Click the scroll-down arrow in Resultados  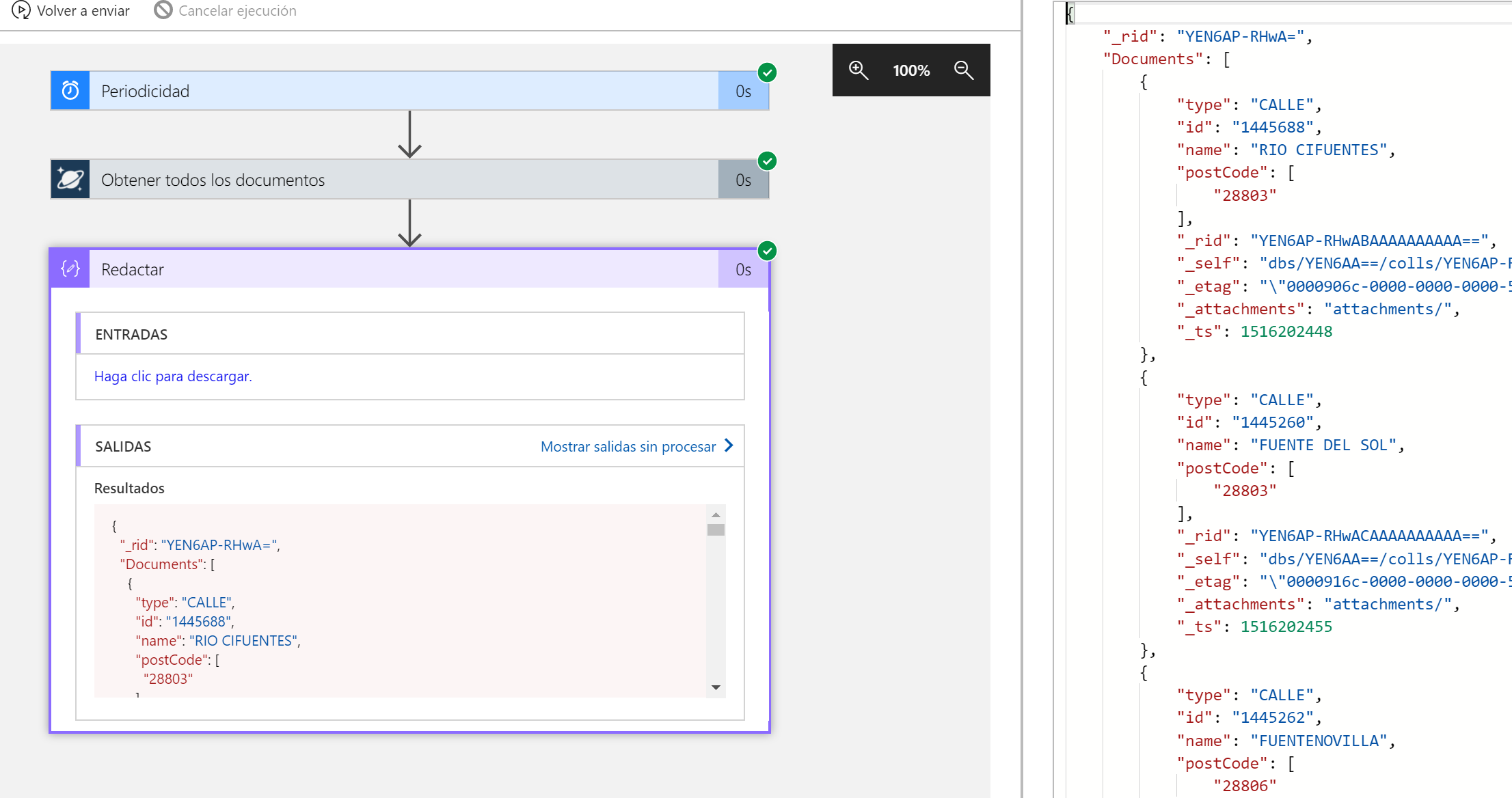[x=716, y=687]
